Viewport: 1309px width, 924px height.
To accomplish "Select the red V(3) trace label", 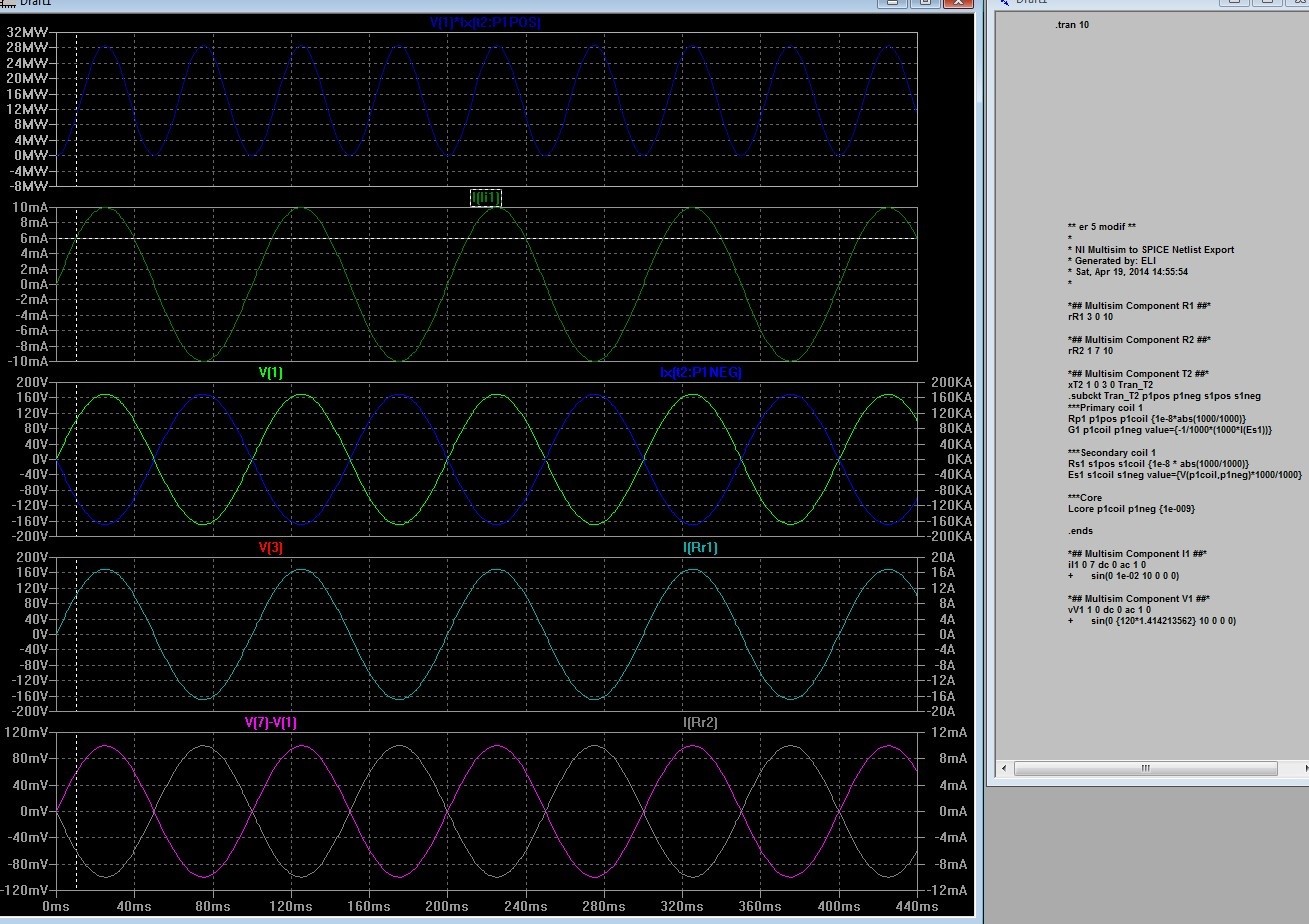I will [270, 548].
